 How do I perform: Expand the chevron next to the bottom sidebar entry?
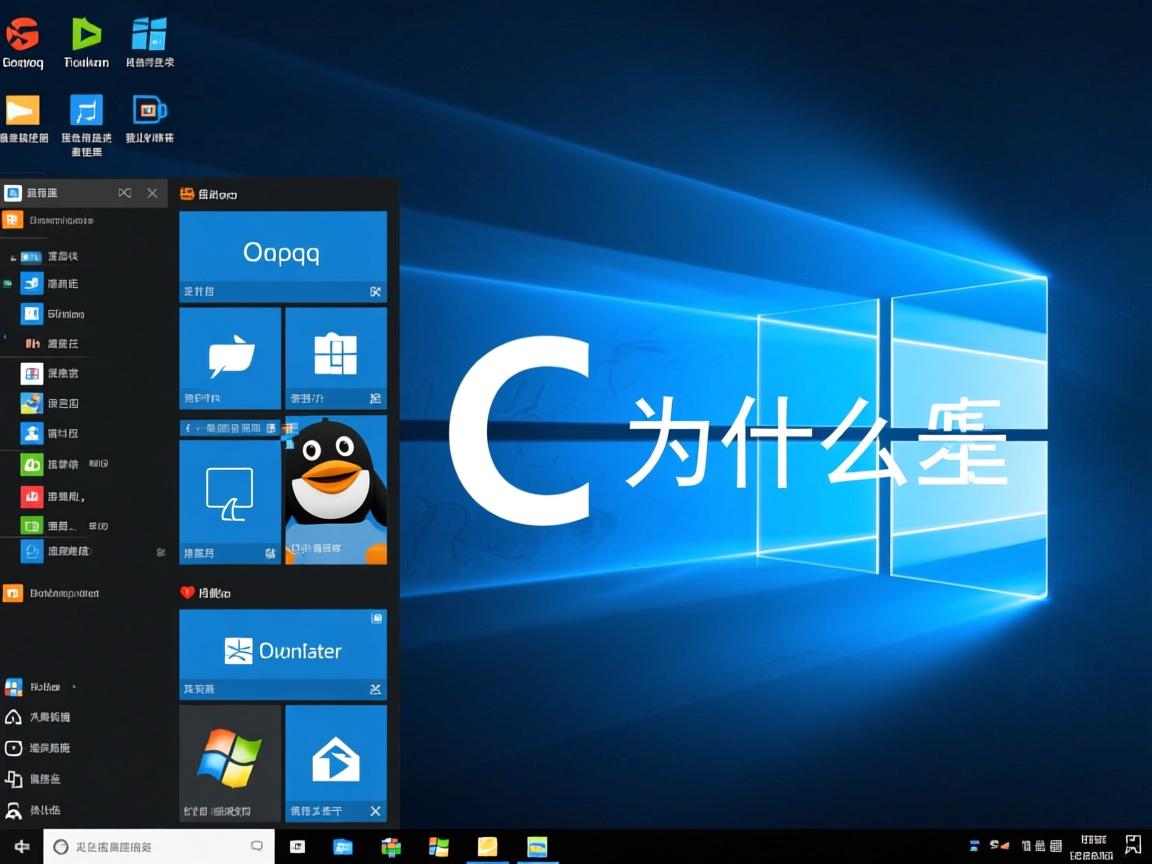(160, 551)
